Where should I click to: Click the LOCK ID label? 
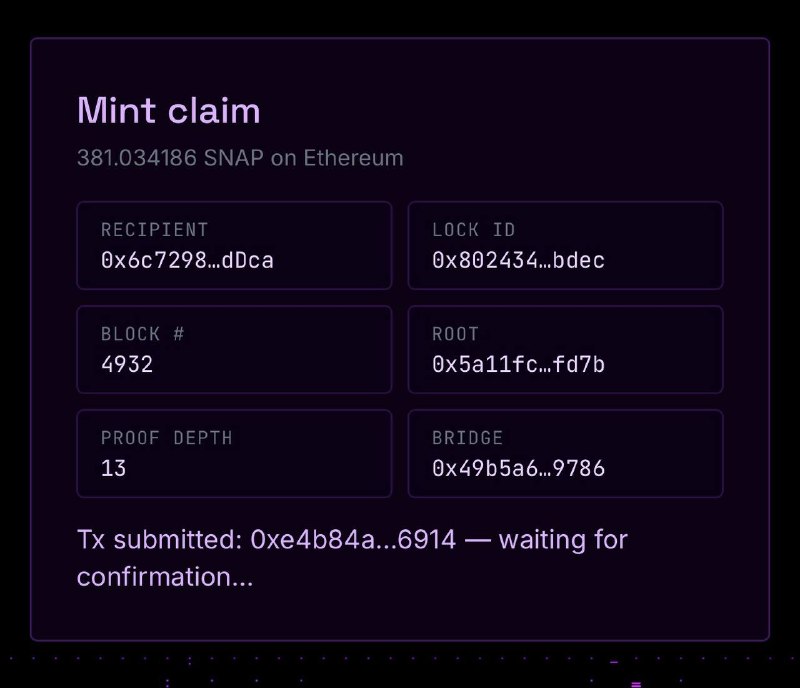click(473, 230)
